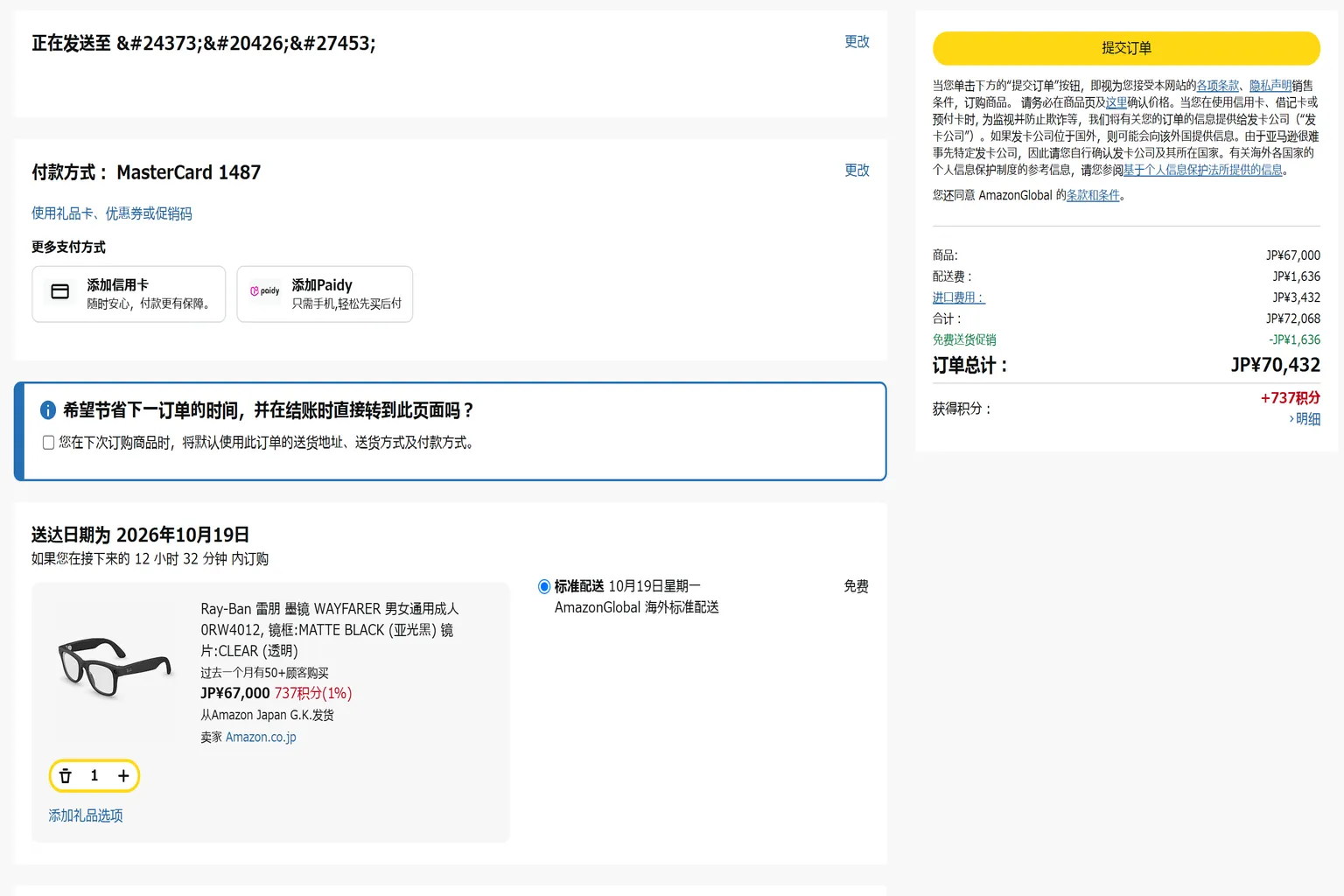The width and height of the screenshot is (1344, 896).
Task: Select the 添加Paidy payment option
Action: [x=325, y=294]
